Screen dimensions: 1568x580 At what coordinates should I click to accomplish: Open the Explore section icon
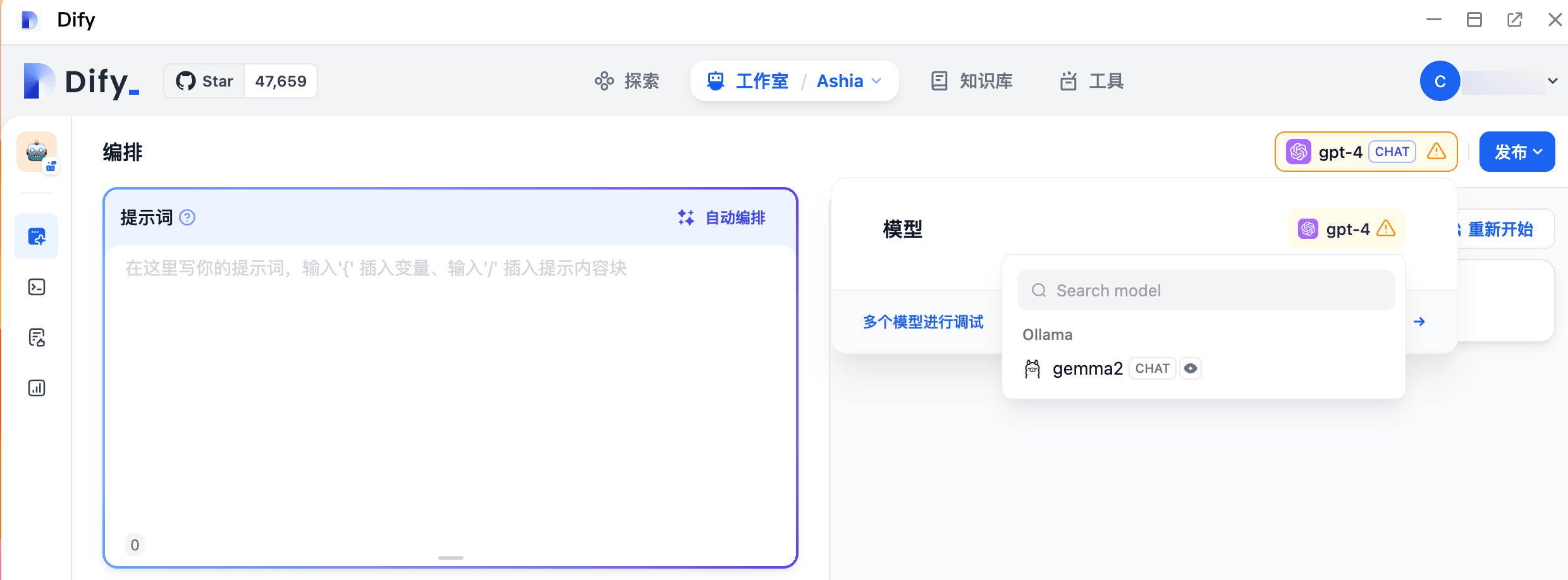(x=604, y=81)
